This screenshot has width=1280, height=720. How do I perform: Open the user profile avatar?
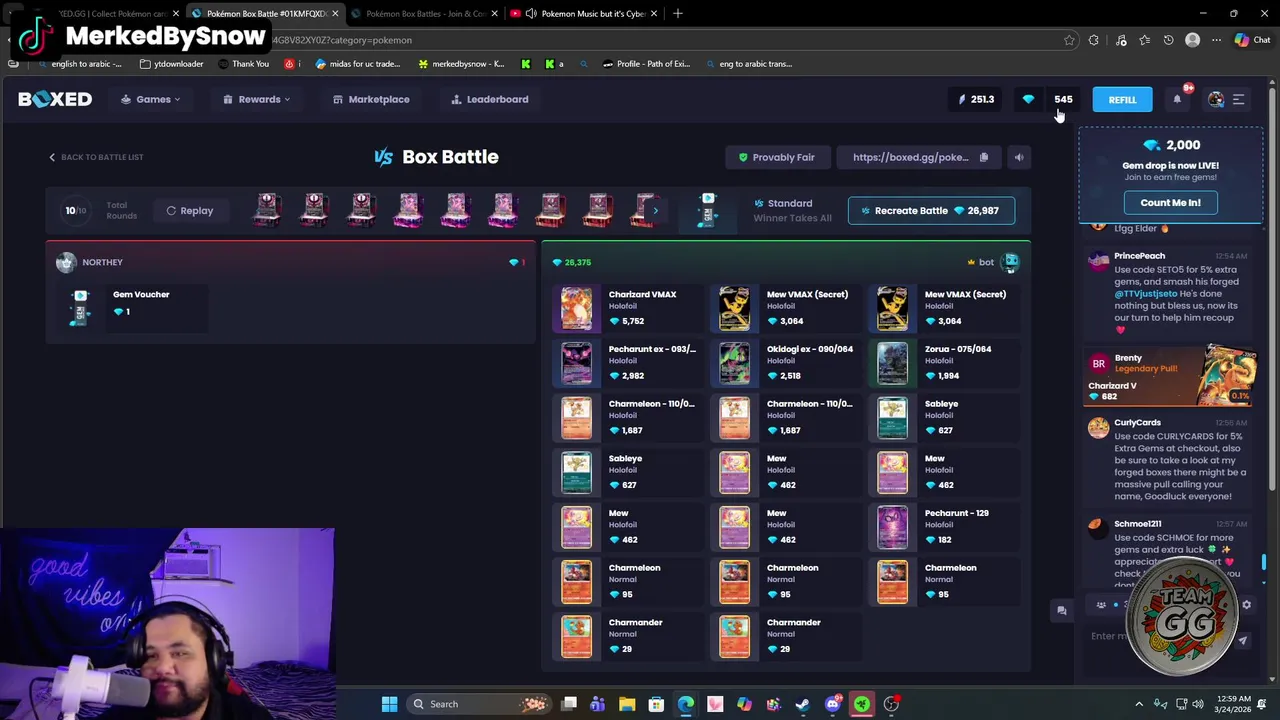[1216, 99]
